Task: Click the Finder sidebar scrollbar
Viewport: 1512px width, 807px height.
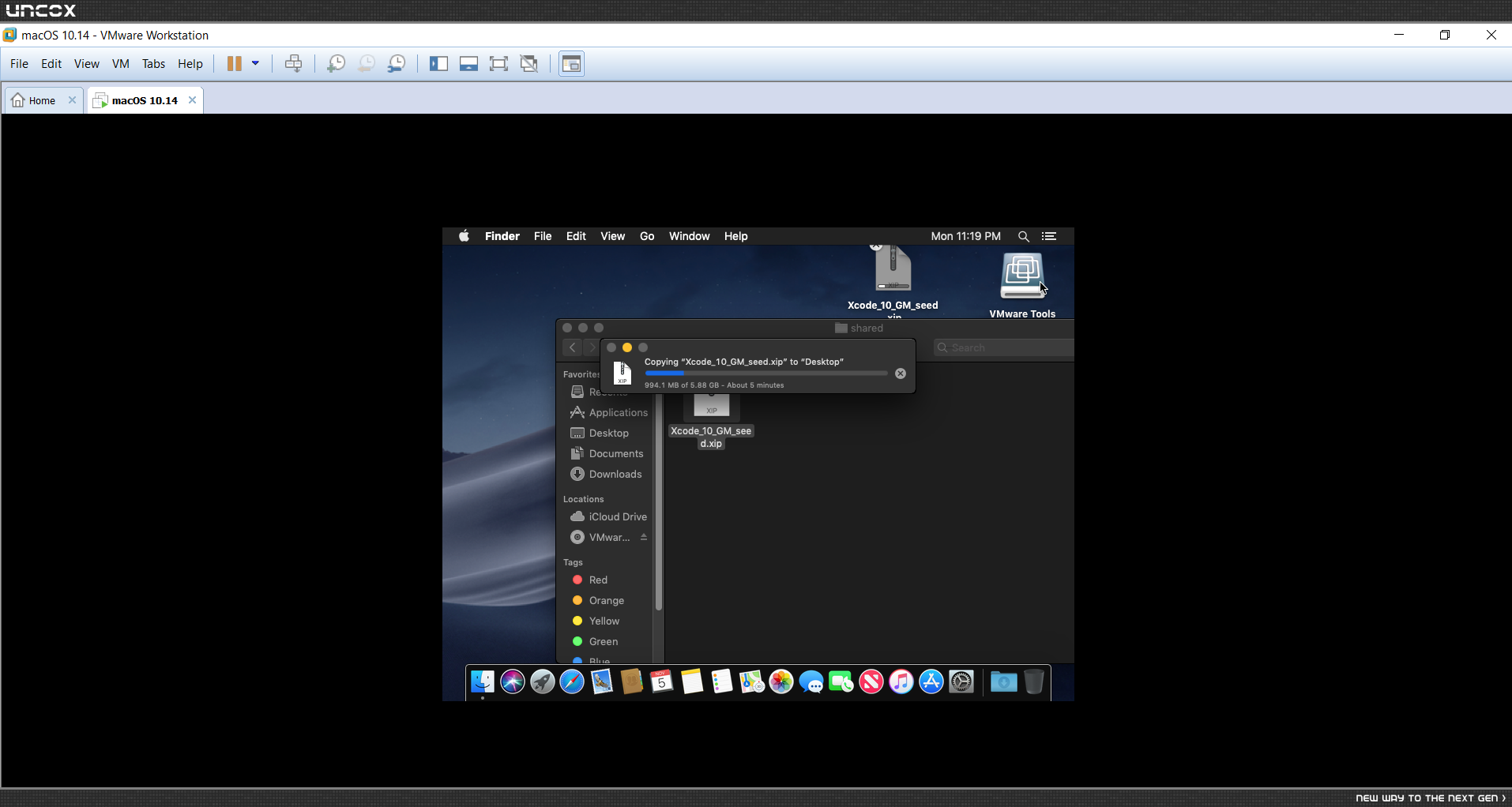Action: coord(659,503)
